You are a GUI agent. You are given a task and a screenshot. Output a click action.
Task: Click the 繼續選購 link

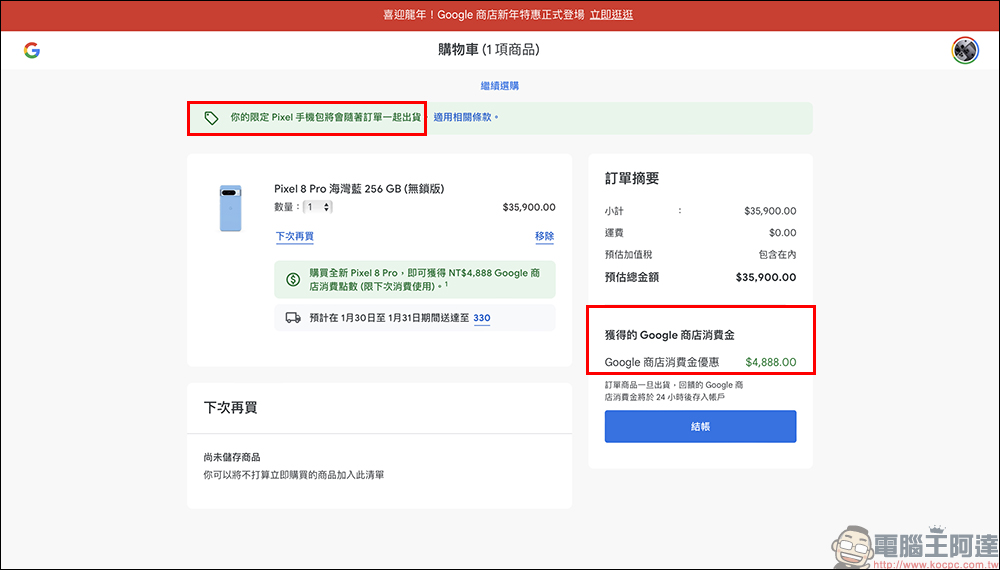(x=499, y=85)
